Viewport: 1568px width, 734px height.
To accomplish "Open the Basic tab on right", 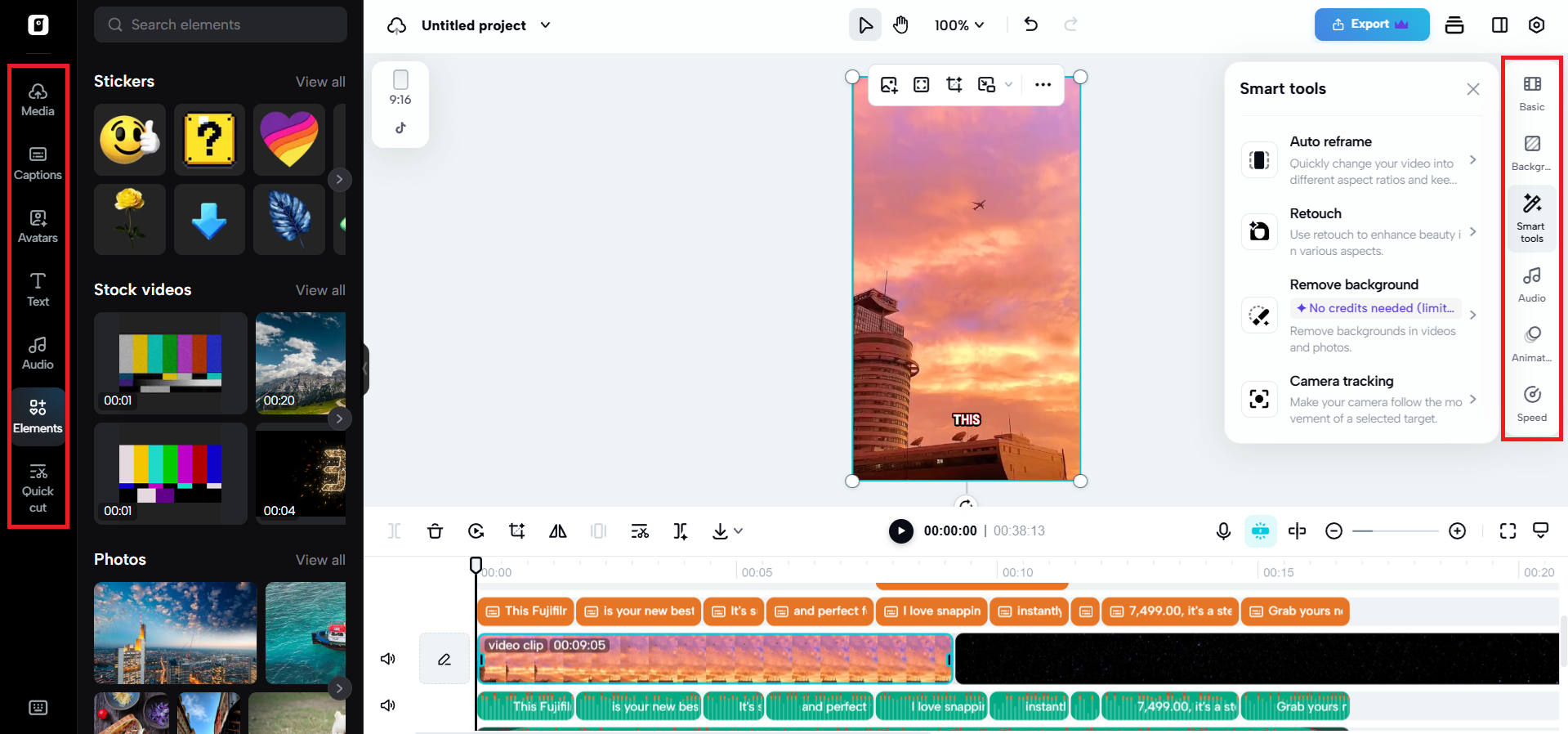I will pos(1532,94).
